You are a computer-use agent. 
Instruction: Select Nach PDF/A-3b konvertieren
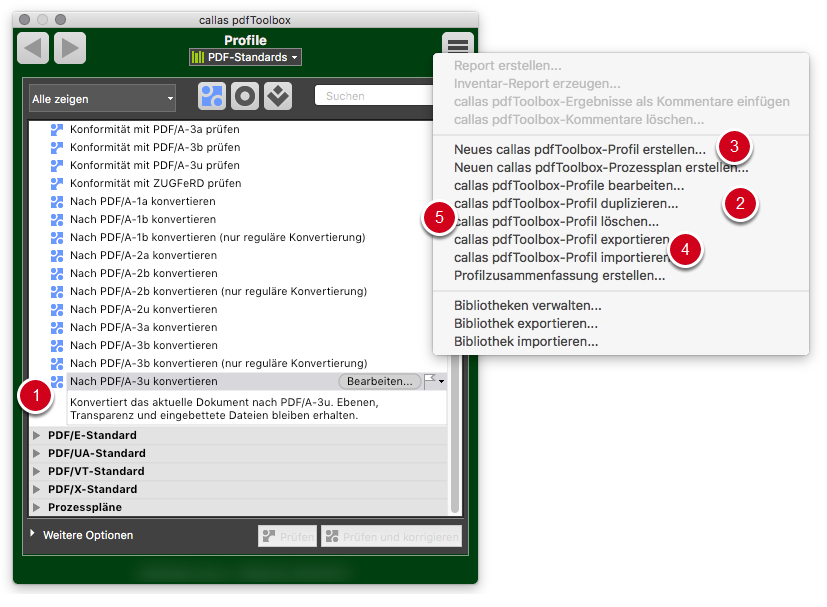tap(143, 345)
